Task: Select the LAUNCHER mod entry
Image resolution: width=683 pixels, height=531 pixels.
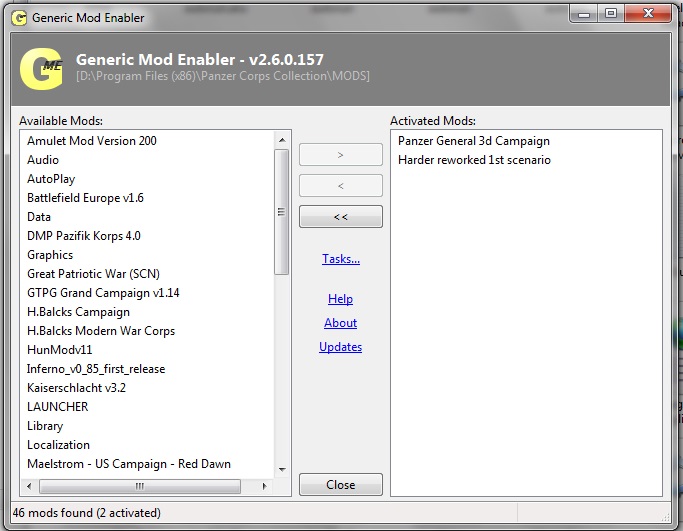Action: click(x=57, y=407)
